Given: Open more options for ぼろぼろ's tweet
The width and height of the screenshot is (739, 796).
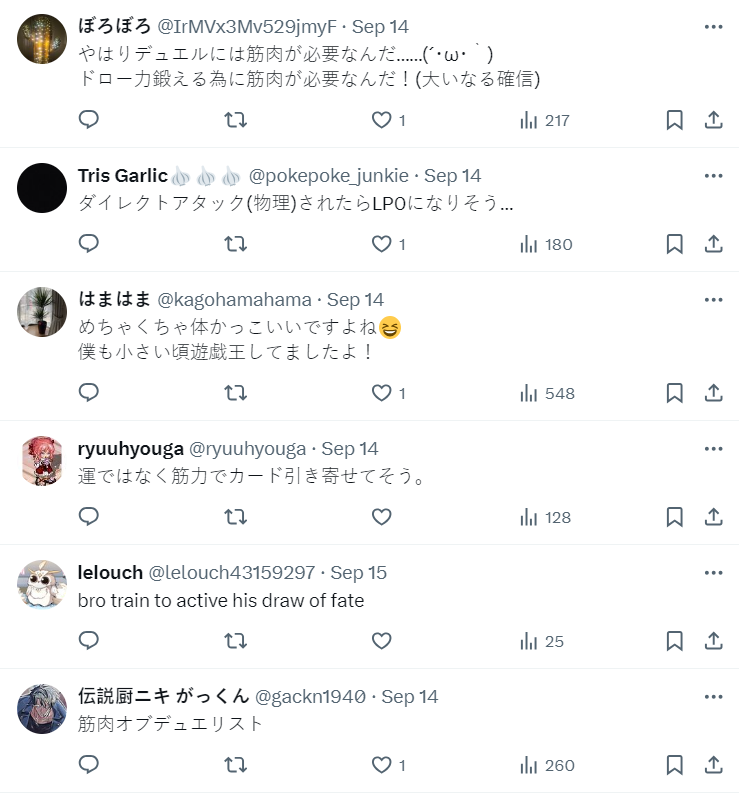Looking at the screenshot, I should pyautogui.click(x=713, y=26).
